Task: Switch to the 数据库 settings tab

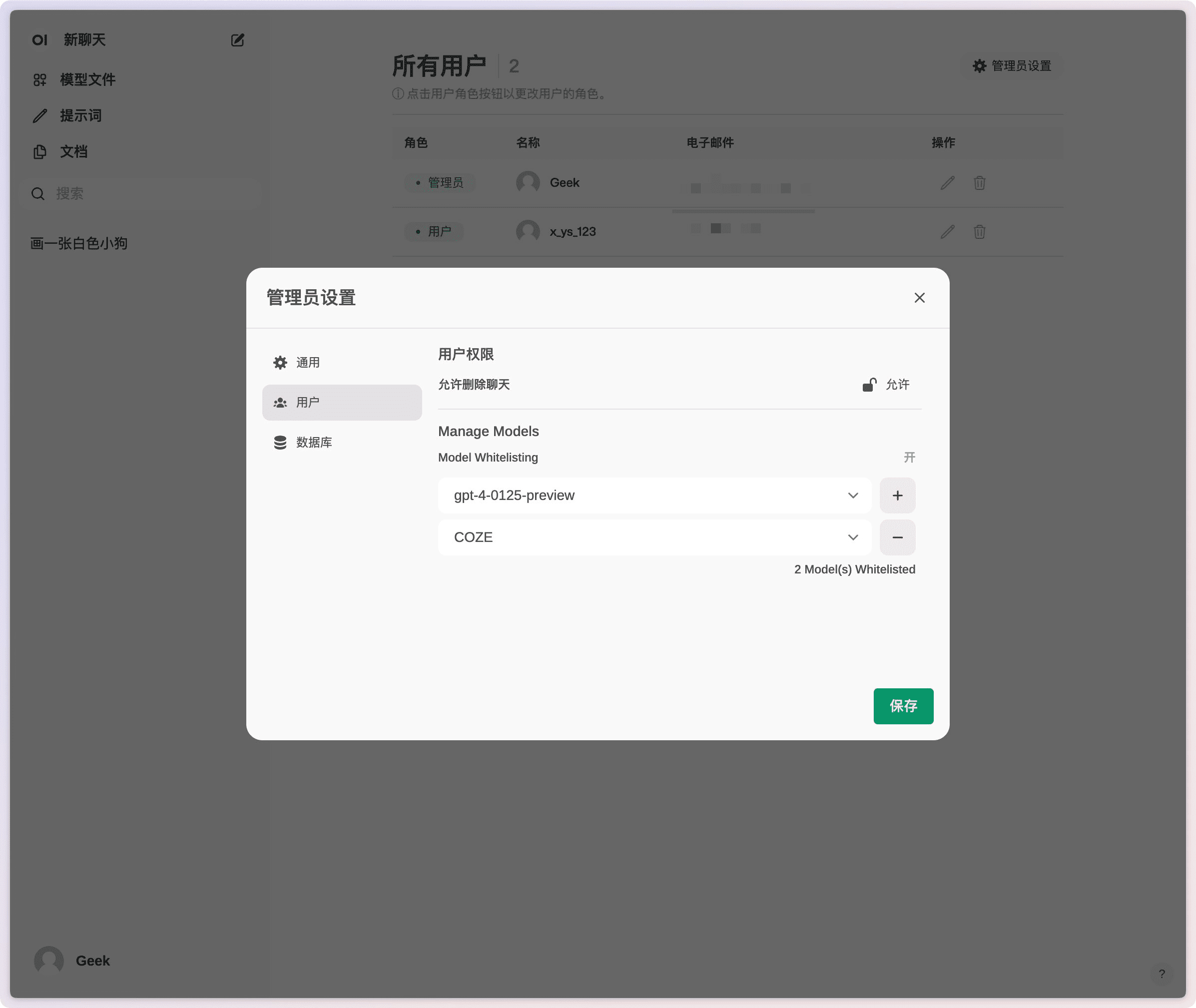Action: click(x=342, y=442)
